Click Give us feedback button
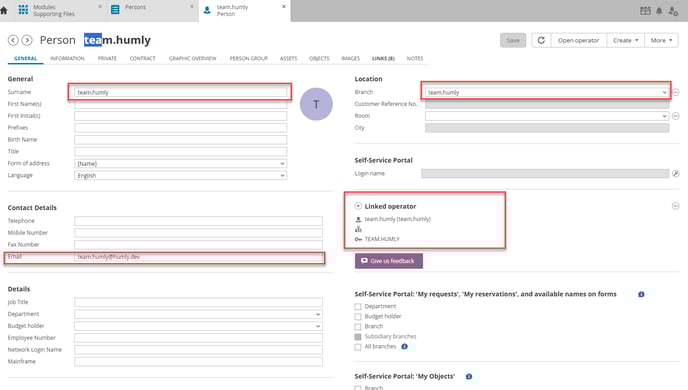Screen dimensions: 688x390 tap(389, 261)
